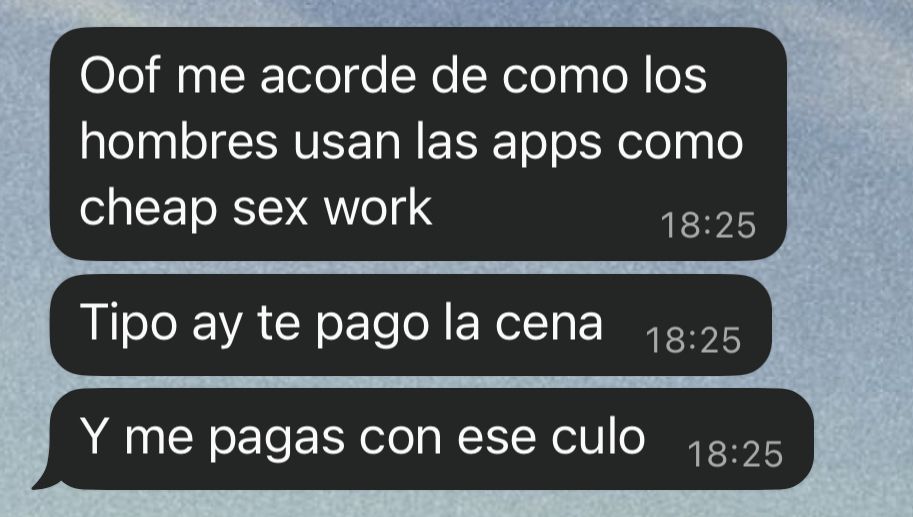Click the 18:25 timestamp on 'Tipo ay' message
Image resolution: width=913 pixels, height=517 pixels.
[x=693, y=340]
